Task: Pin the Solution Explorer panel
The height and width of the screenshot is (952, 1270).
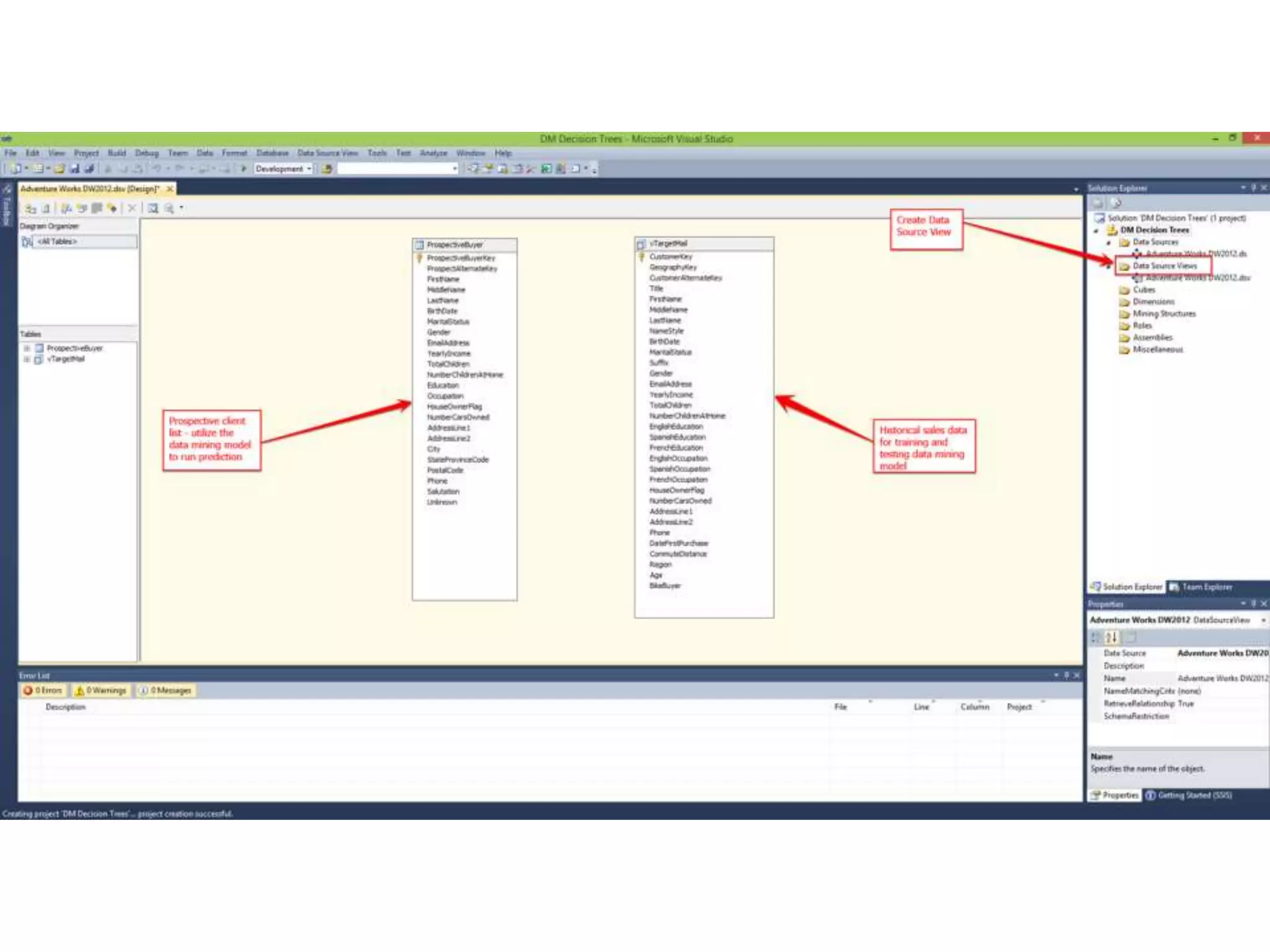Action: [1253, 188]
